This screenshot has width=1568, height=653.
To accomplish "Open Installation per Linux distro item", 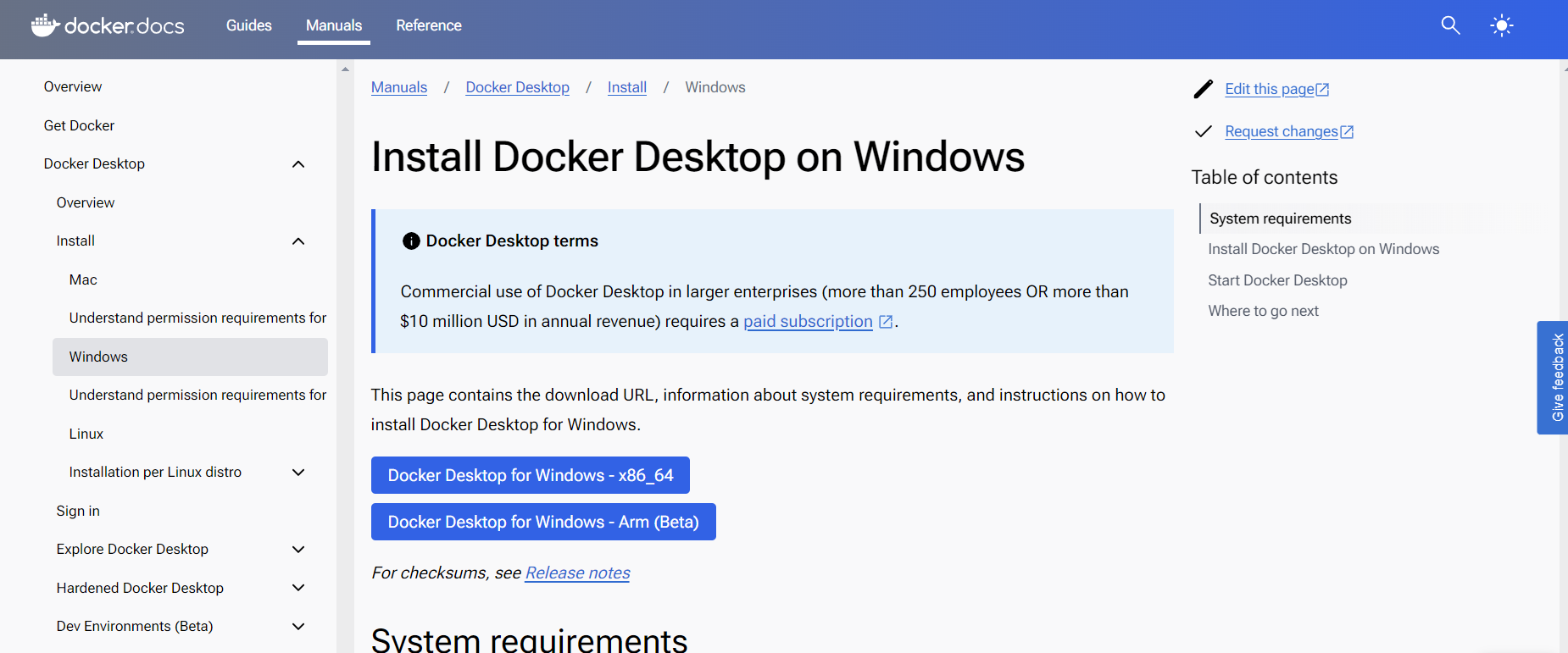I will [x=155, y=472].
